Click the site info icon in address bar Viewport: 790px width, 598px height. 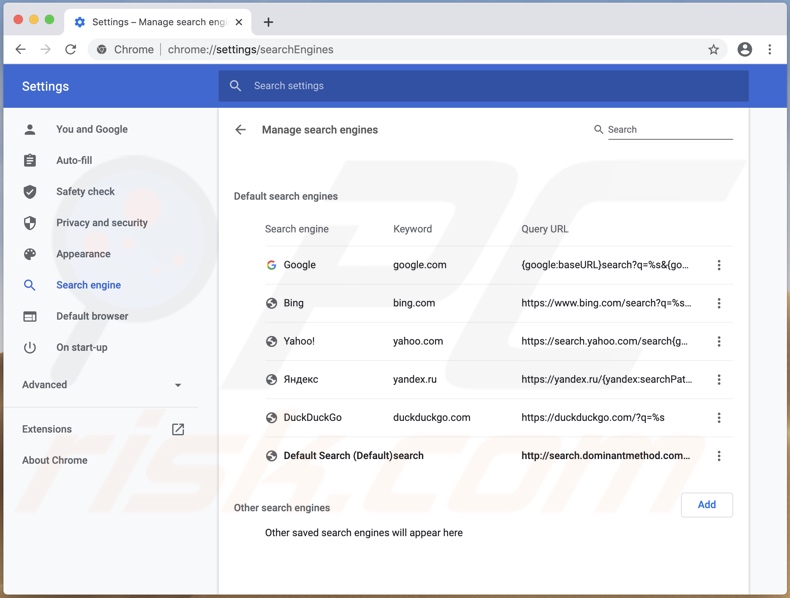(102, 49)
